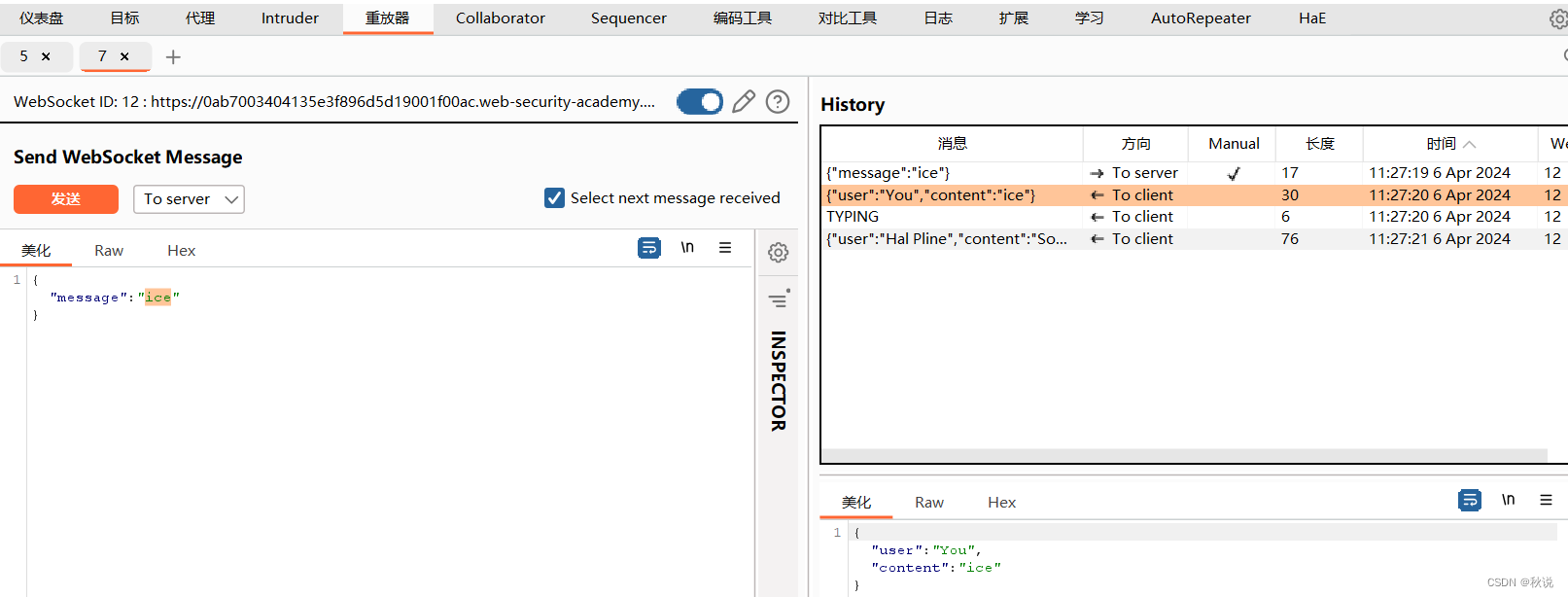Viewport: 1568px width, 597px height.
Task: Open vertical INSPECTOR panel label
Action: [x=778, y=381]
